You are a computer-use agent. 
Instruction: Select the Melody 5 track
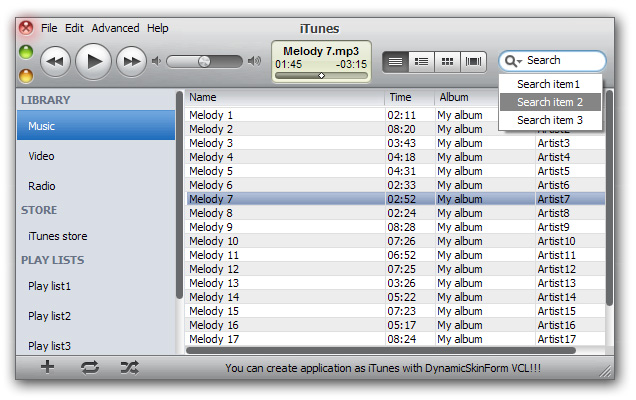pyautogui.click(x=395, y=171)
